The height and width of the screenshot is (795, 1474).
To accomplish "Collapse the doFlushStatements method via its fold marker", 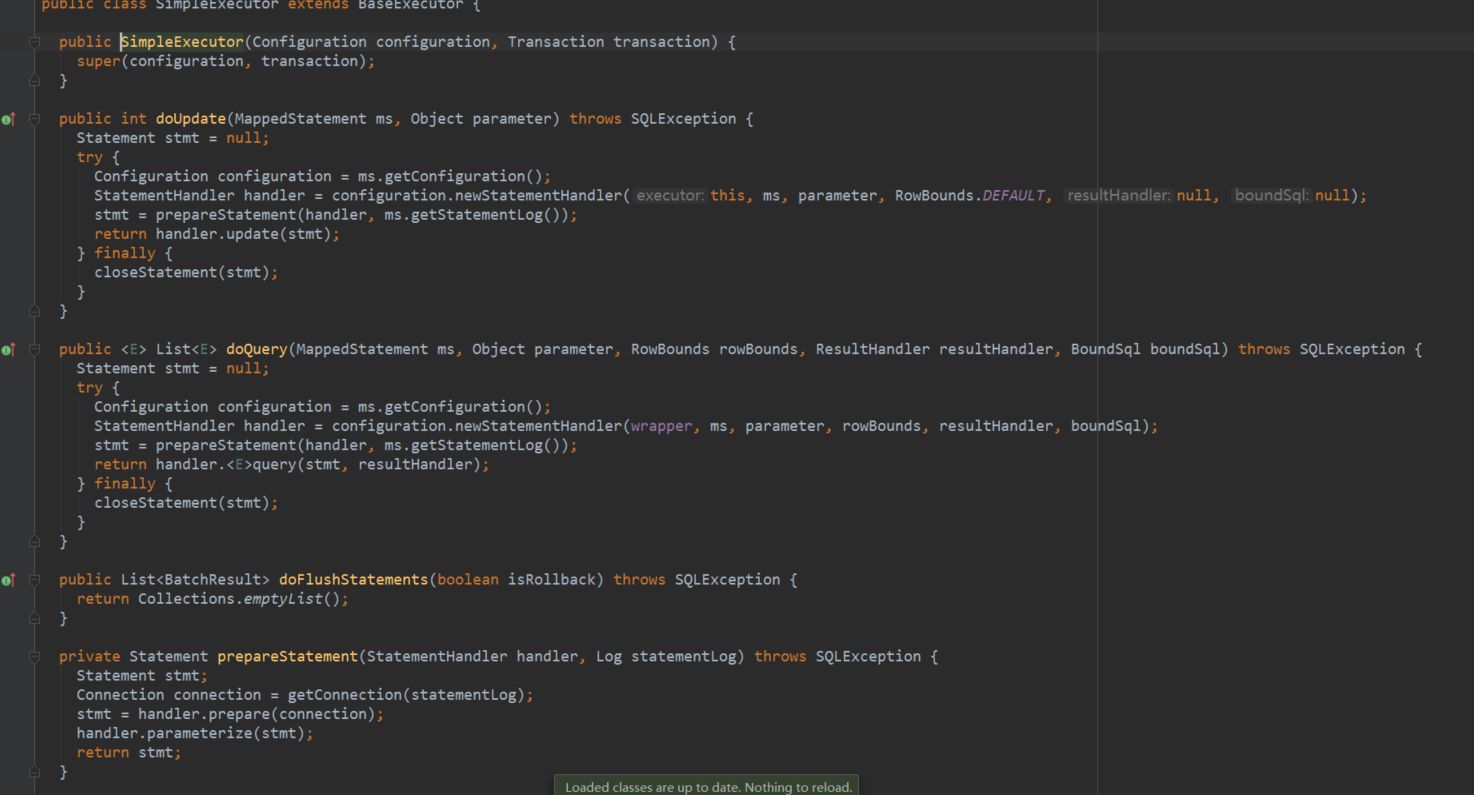I will point(34,580).
